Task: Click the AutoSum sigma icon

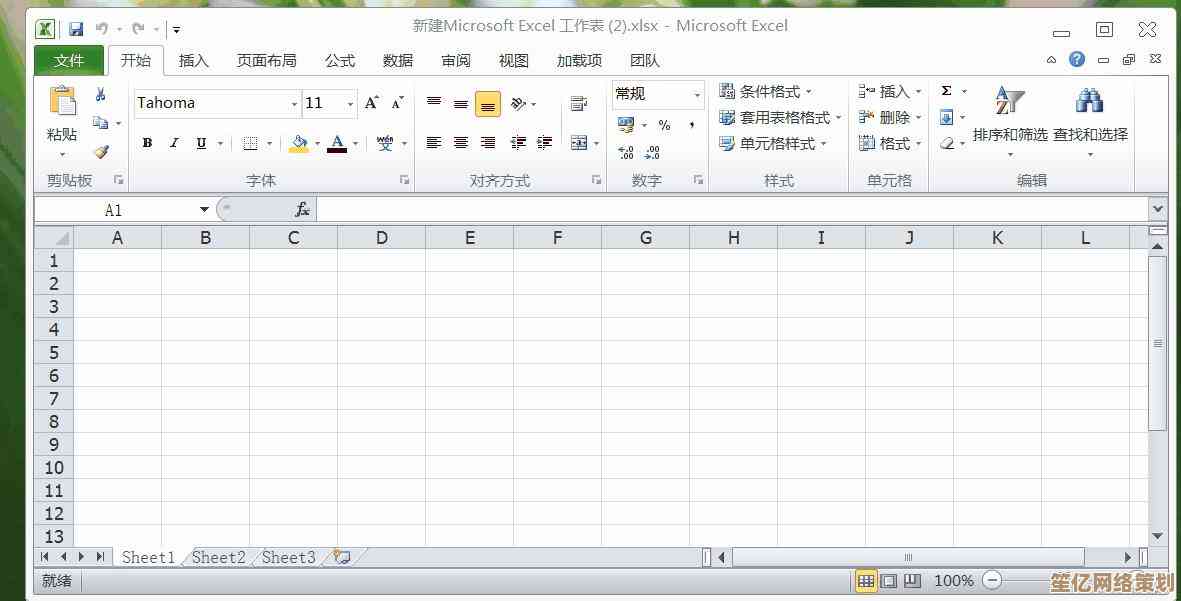Action: pyautogui.click(x=946, y=91)
